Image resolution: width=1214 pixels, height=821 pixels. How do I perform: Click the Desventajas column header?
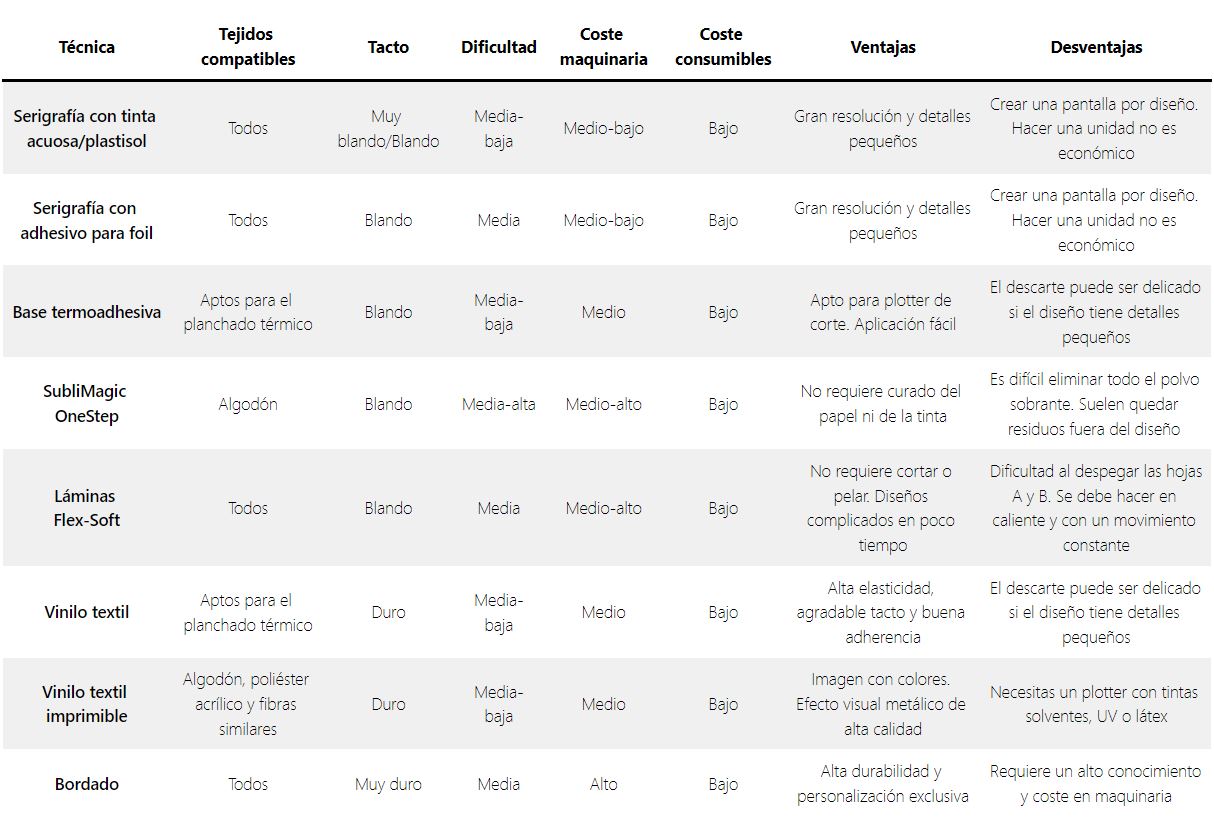(x=1096, y=47)
